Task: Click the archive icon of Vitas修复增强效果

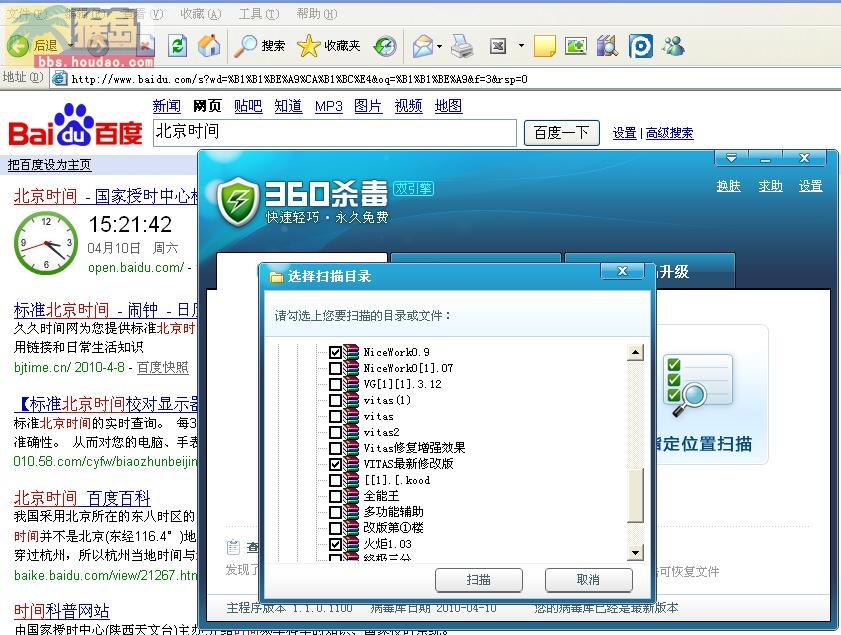Action: pos(351,448)
